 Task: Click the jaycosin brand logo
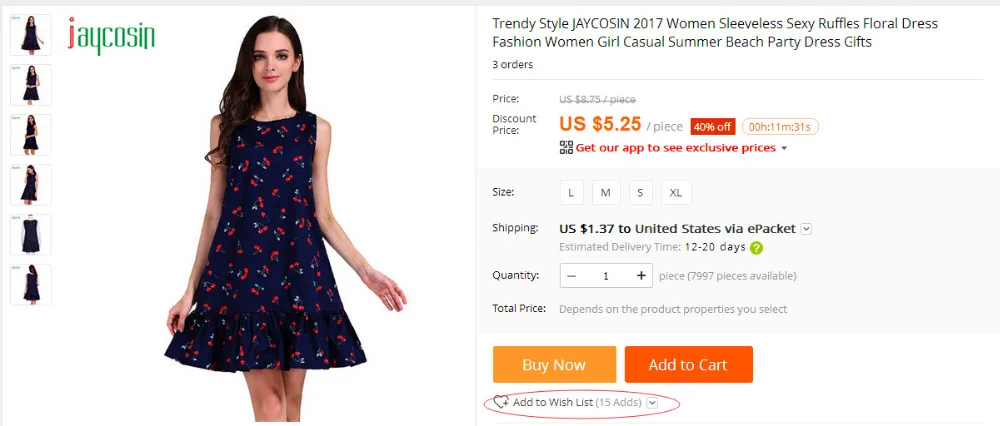111,36
